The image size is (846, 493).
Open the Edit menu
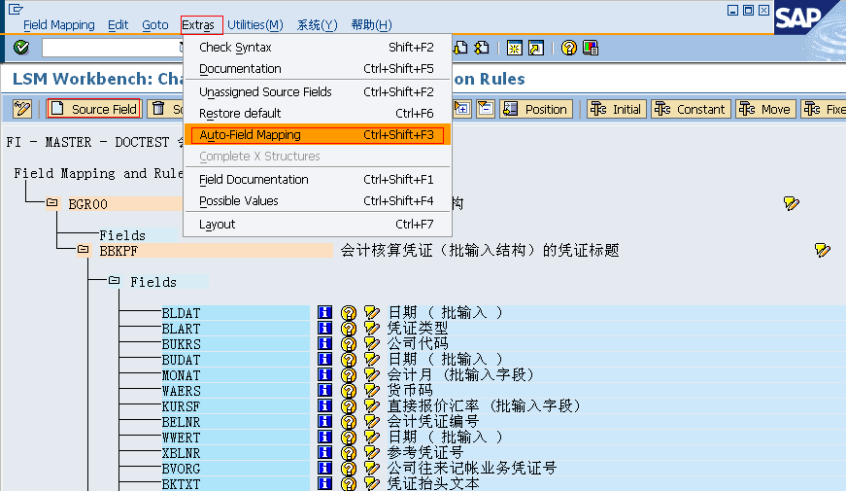tap(118, 25)
